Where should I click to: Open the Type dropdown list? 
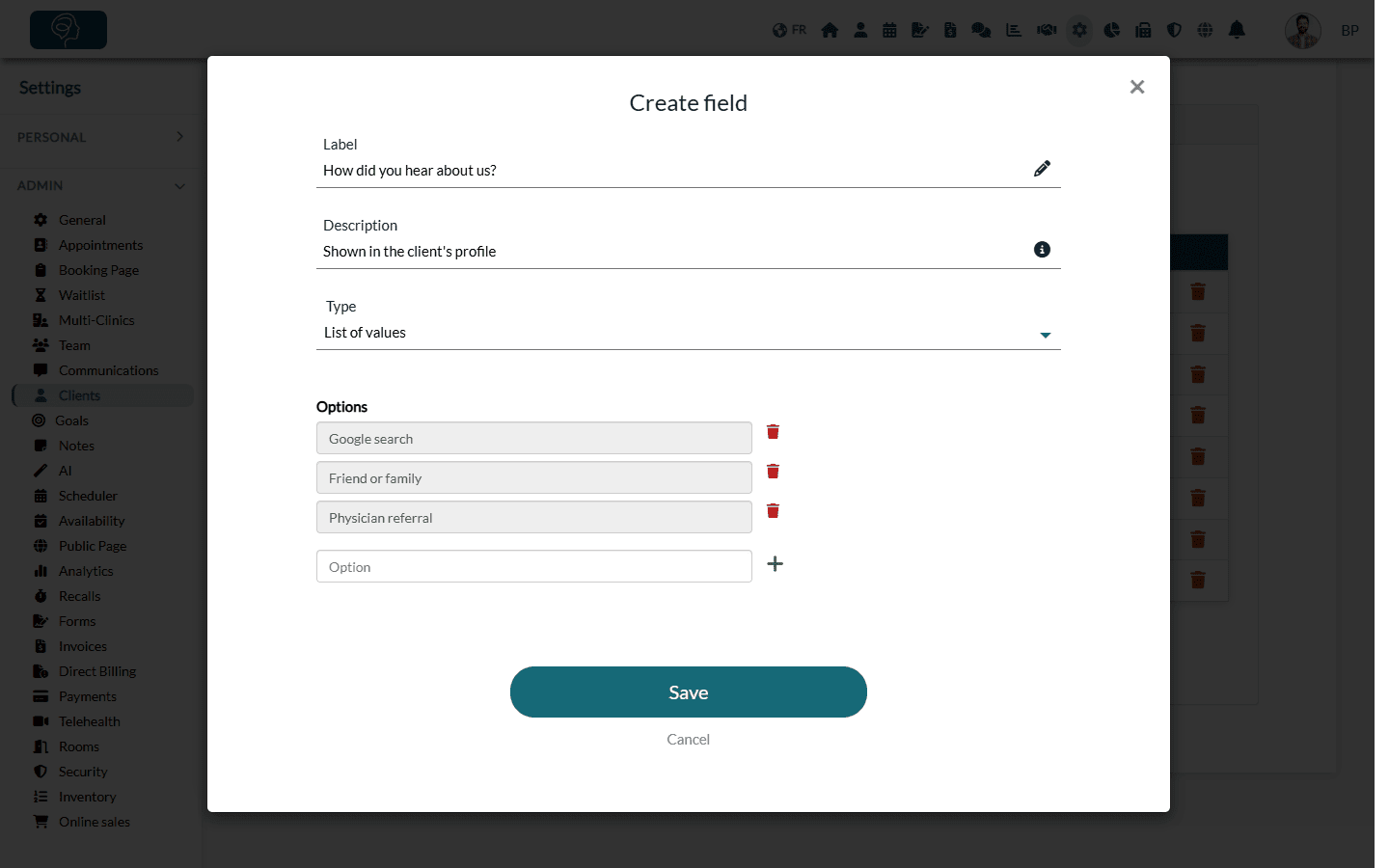[688, 333]
